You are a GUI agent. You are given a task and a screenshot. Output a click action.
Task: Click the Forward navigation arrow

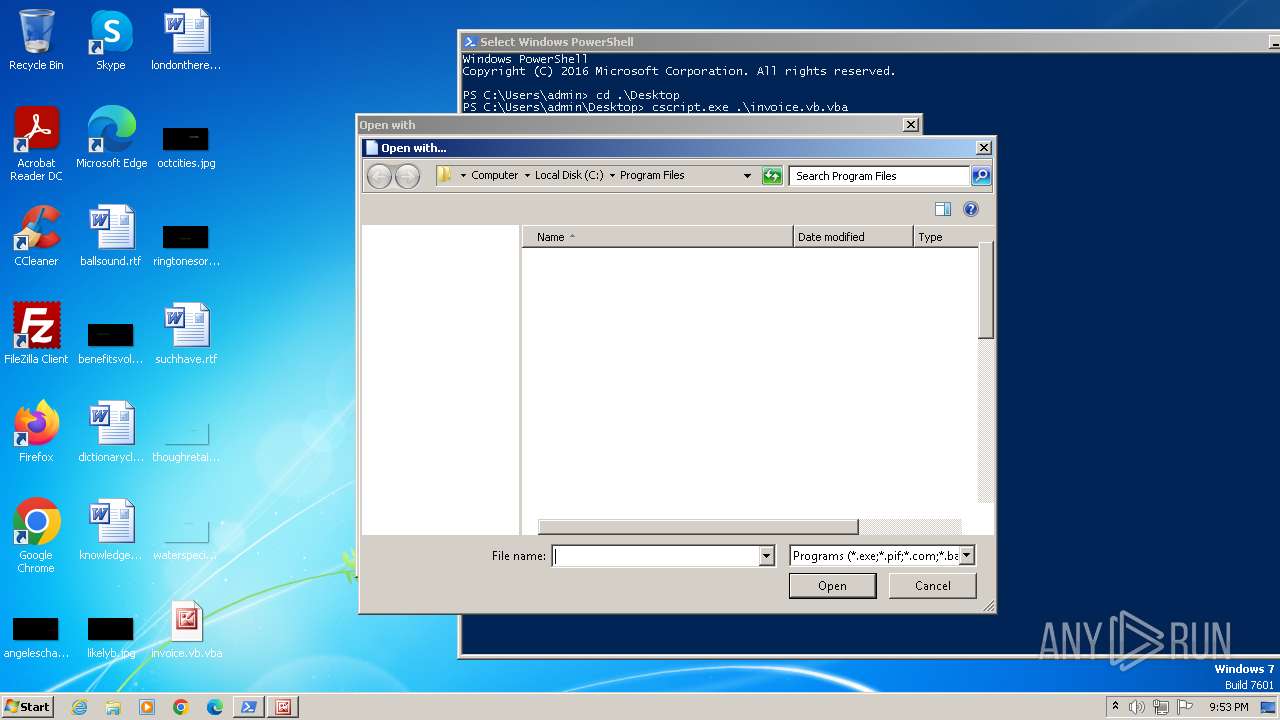coord(407,177)
